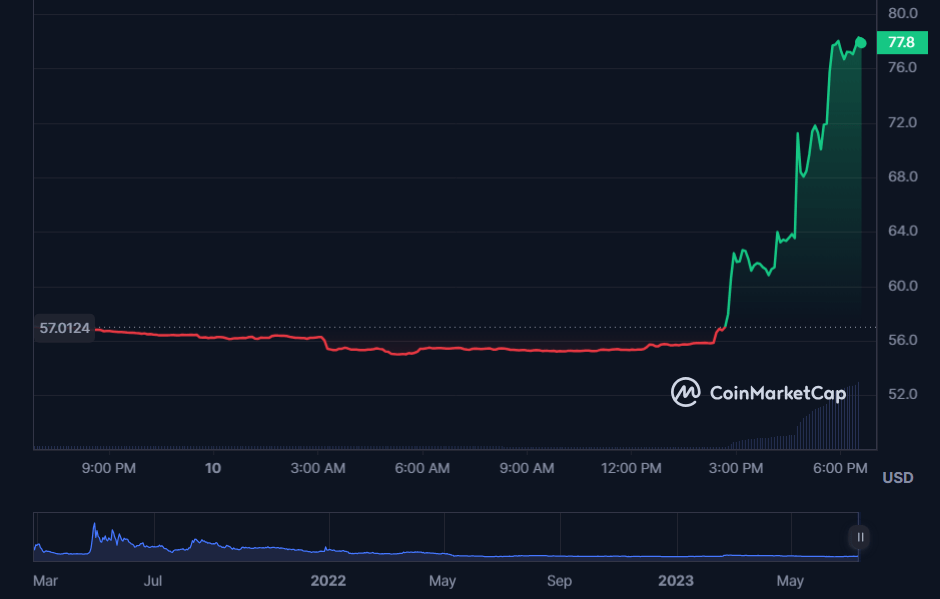Click the bold 10 date axis label

tap(213, 468)
